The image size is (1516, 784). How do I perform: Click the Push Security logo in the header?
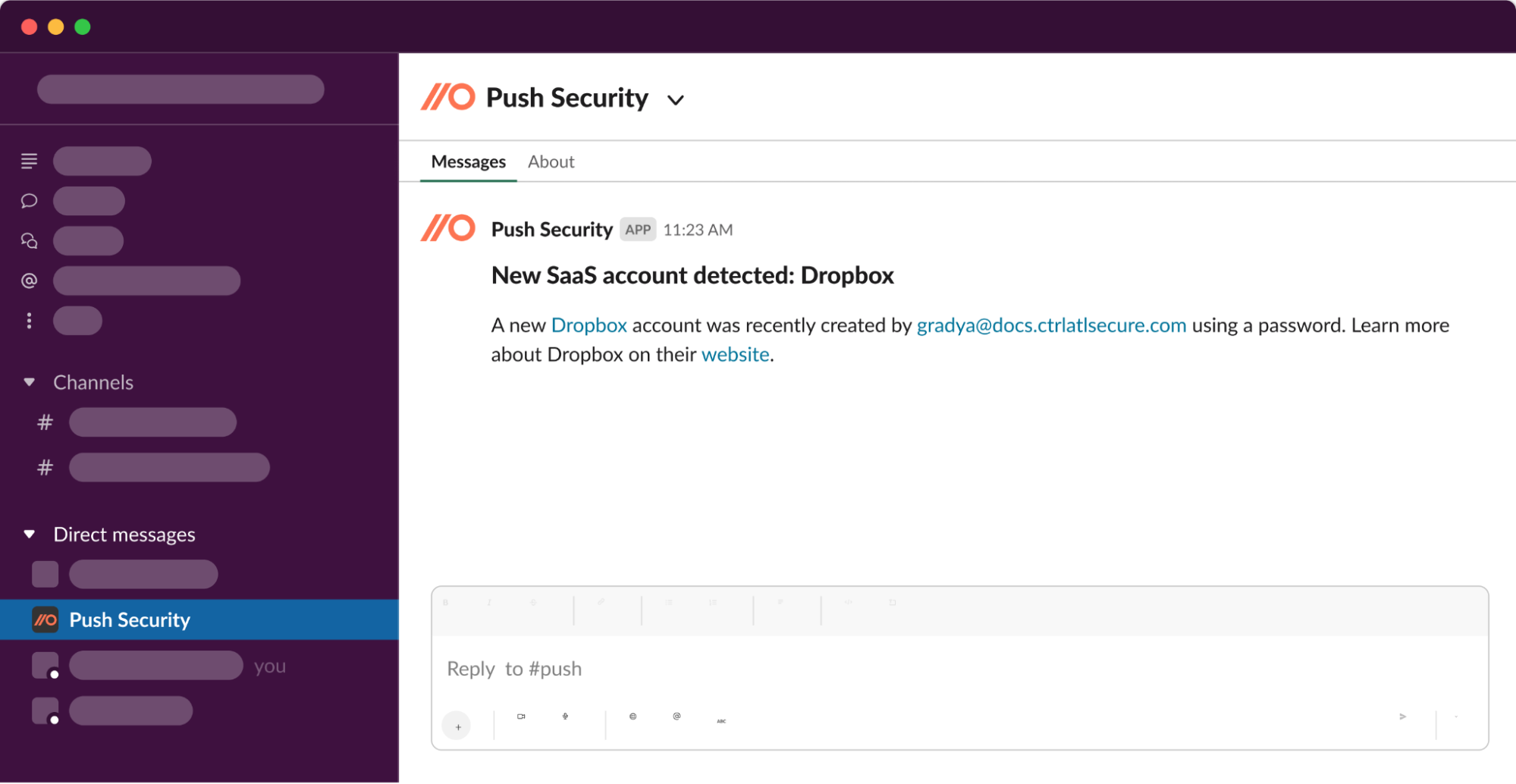(x=448, y=98)
